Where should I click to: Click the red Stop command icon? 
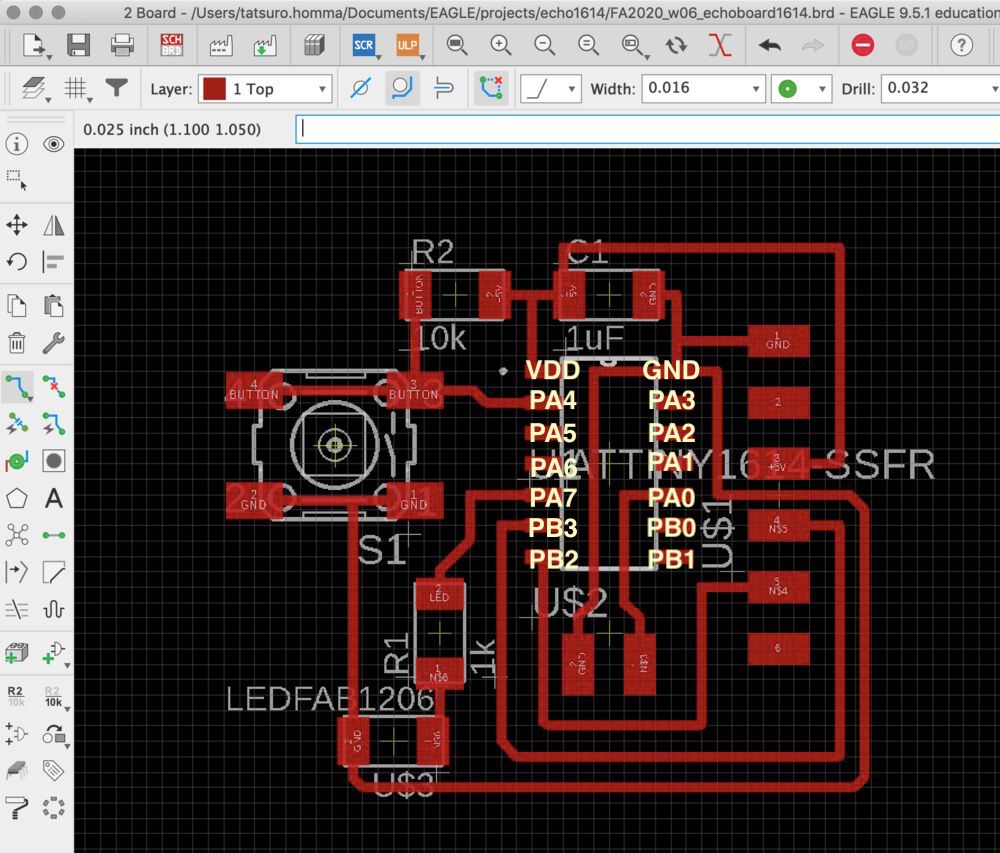point(862,45)
